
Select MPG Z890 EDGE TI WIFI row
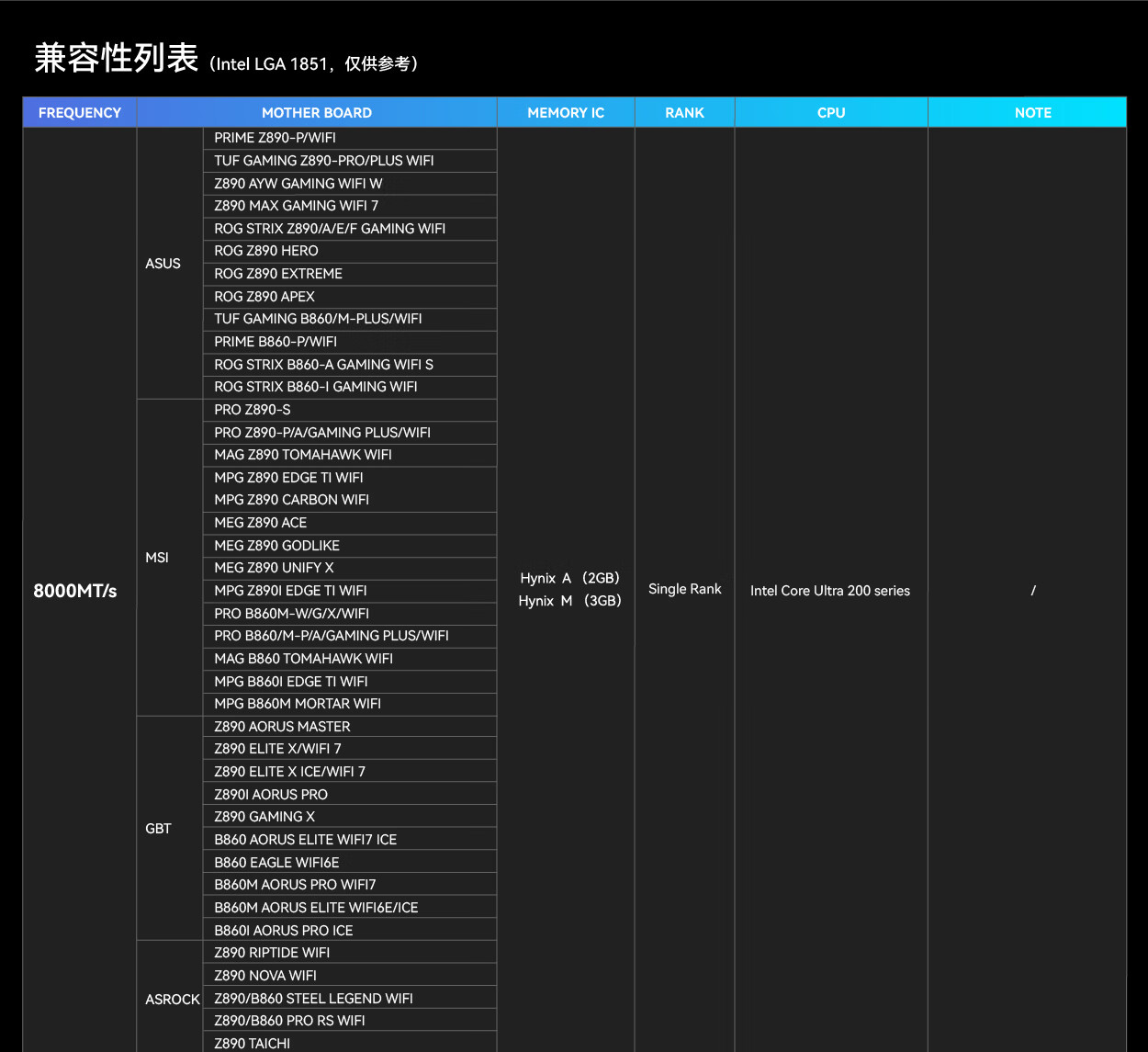pos(350,478)
